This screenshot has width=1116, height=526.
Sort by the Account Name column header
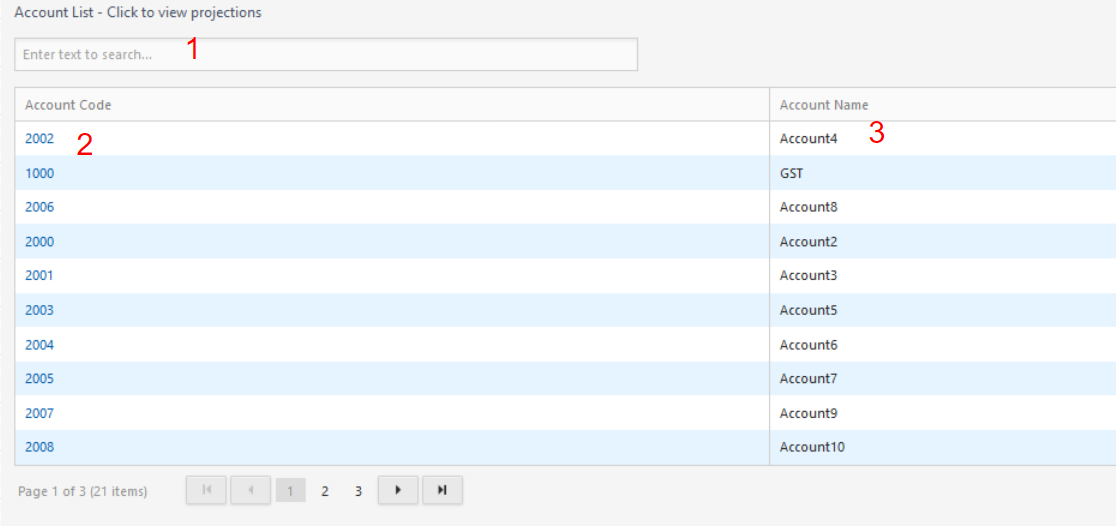(x=824, y=105)
